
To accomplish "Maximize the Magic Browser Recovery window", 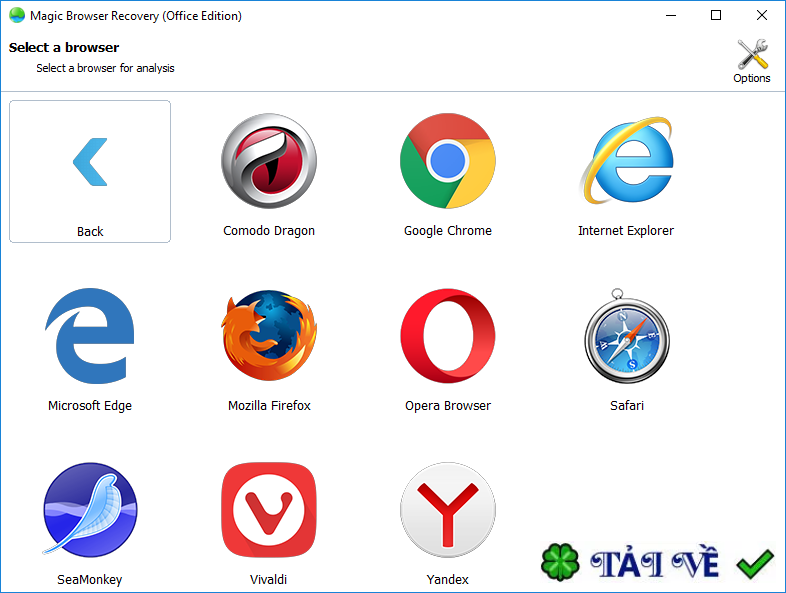I will click(x=716, y=16).
